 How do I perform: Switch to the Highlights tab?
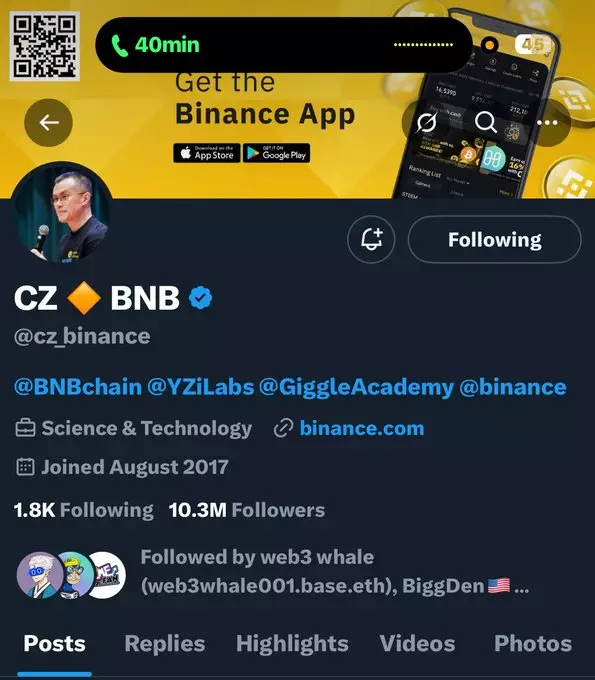(x=292, y=644)
